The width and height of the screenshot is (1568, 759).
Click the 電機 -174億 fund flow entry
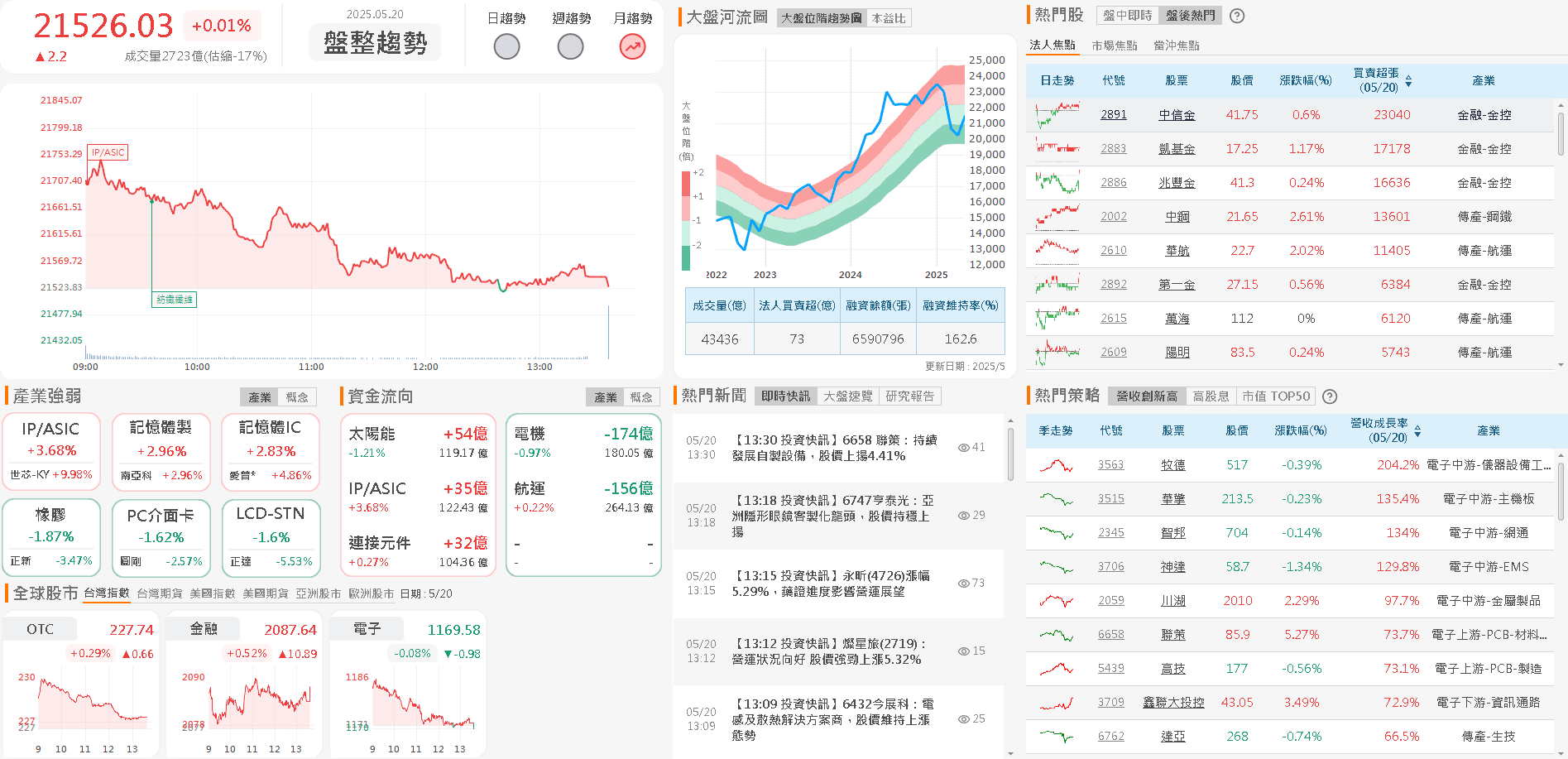583,442
